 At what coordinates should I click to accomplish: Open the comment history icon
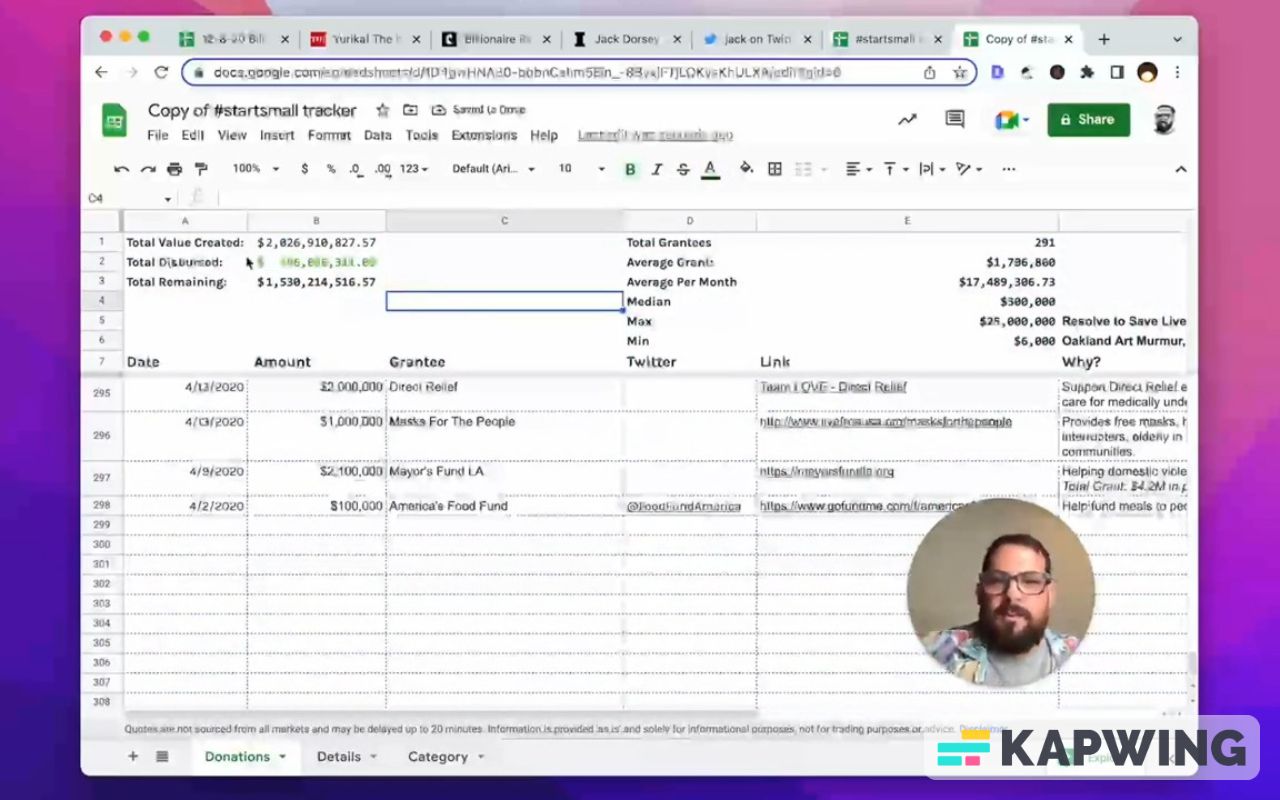click(955, 120)
